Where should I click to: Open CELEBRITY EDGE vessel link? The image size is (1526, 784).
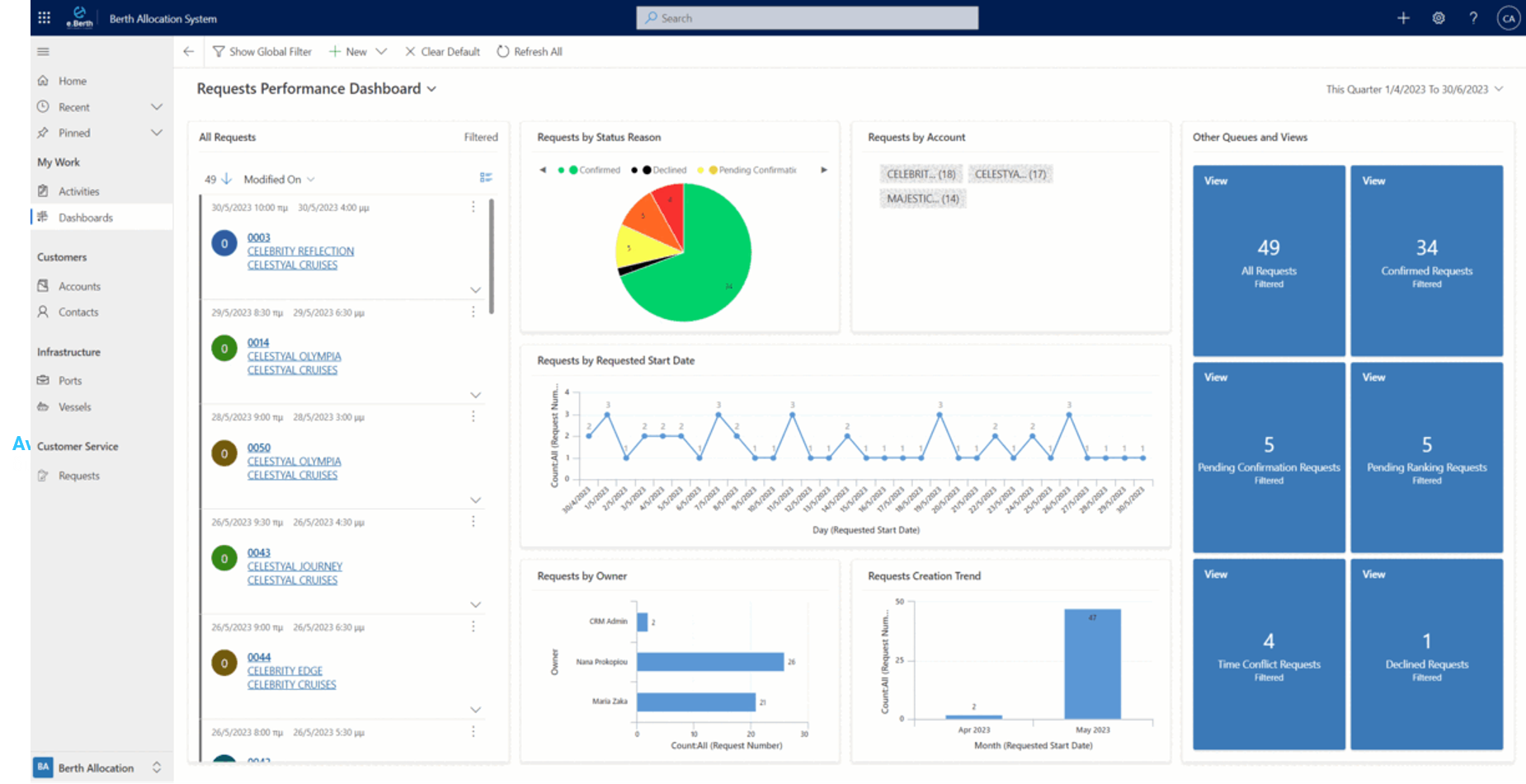coord(285,671)
